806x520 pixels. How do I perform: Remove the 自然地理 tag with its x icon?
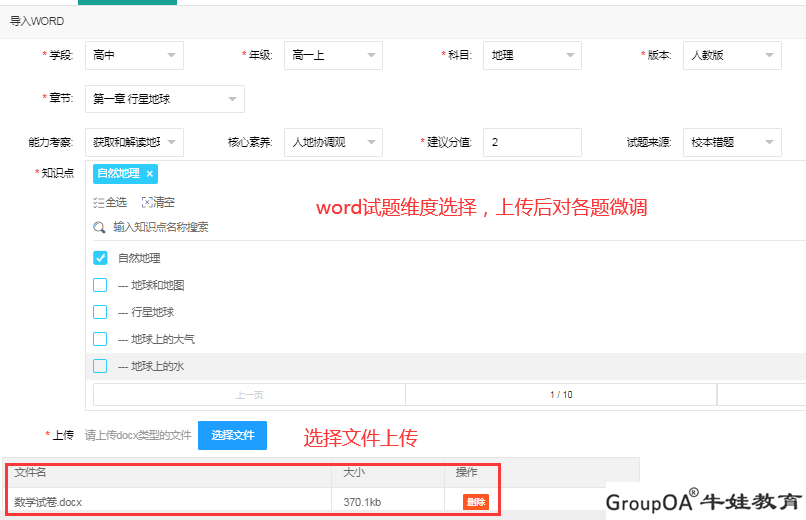tap(149, 174)
